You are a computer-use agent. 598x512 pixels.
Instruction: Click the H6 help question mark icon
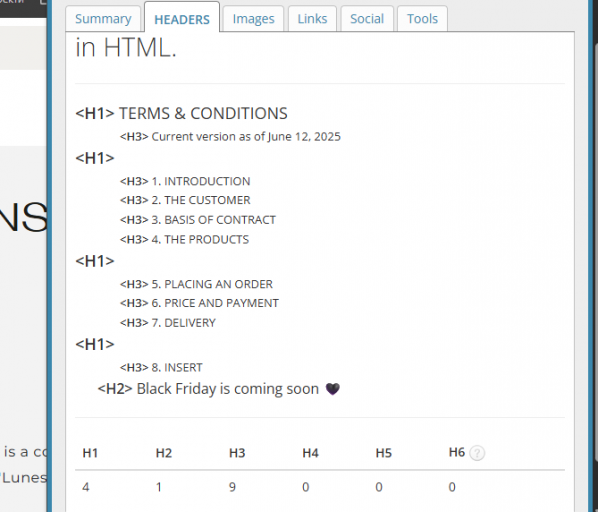point(477,453)
